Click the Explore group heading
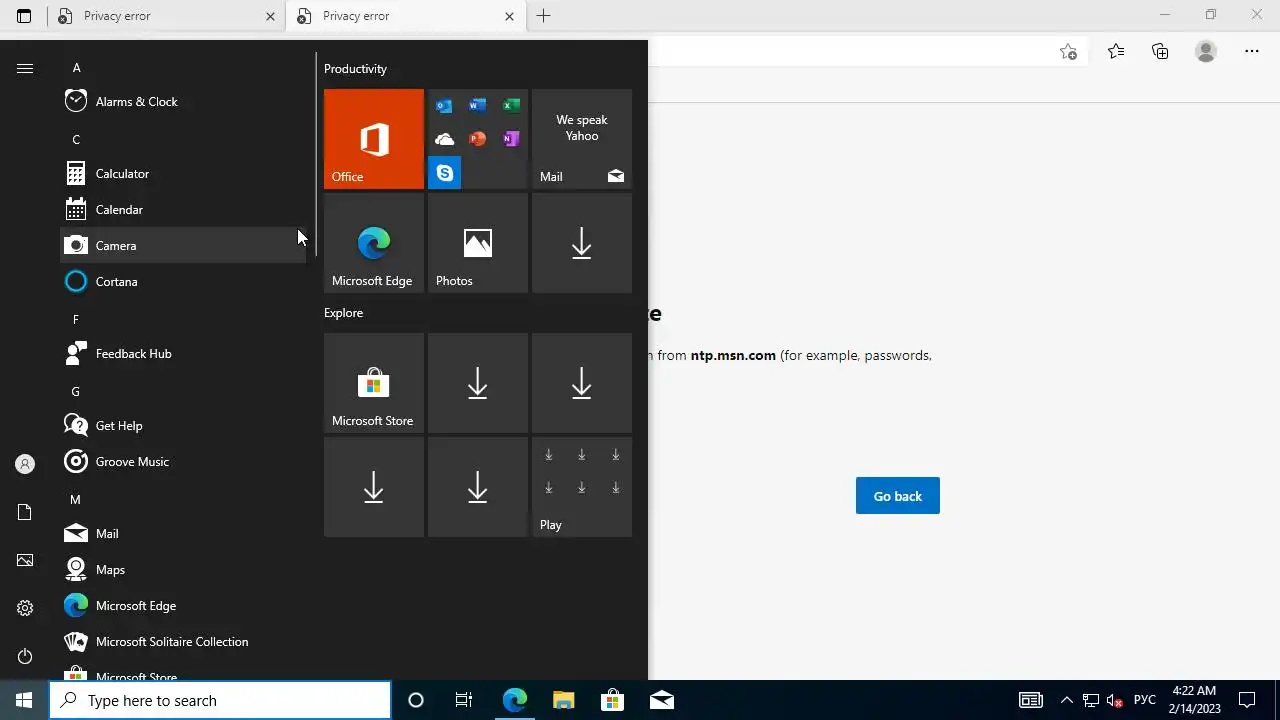This screenshot has width=1280, height=720. [x=343, y=313]
